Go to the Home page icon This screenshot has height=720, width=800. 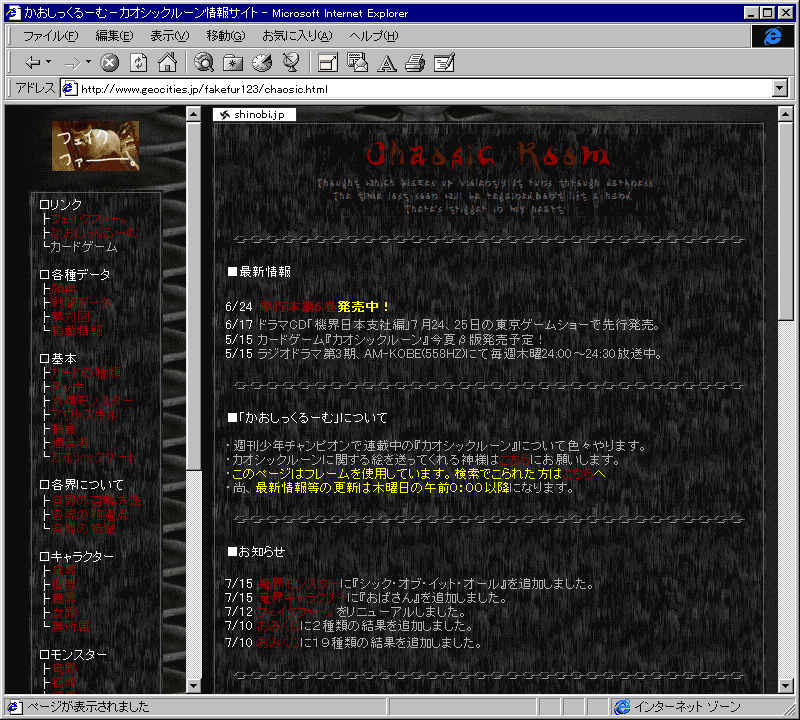[x=167, y=63]
